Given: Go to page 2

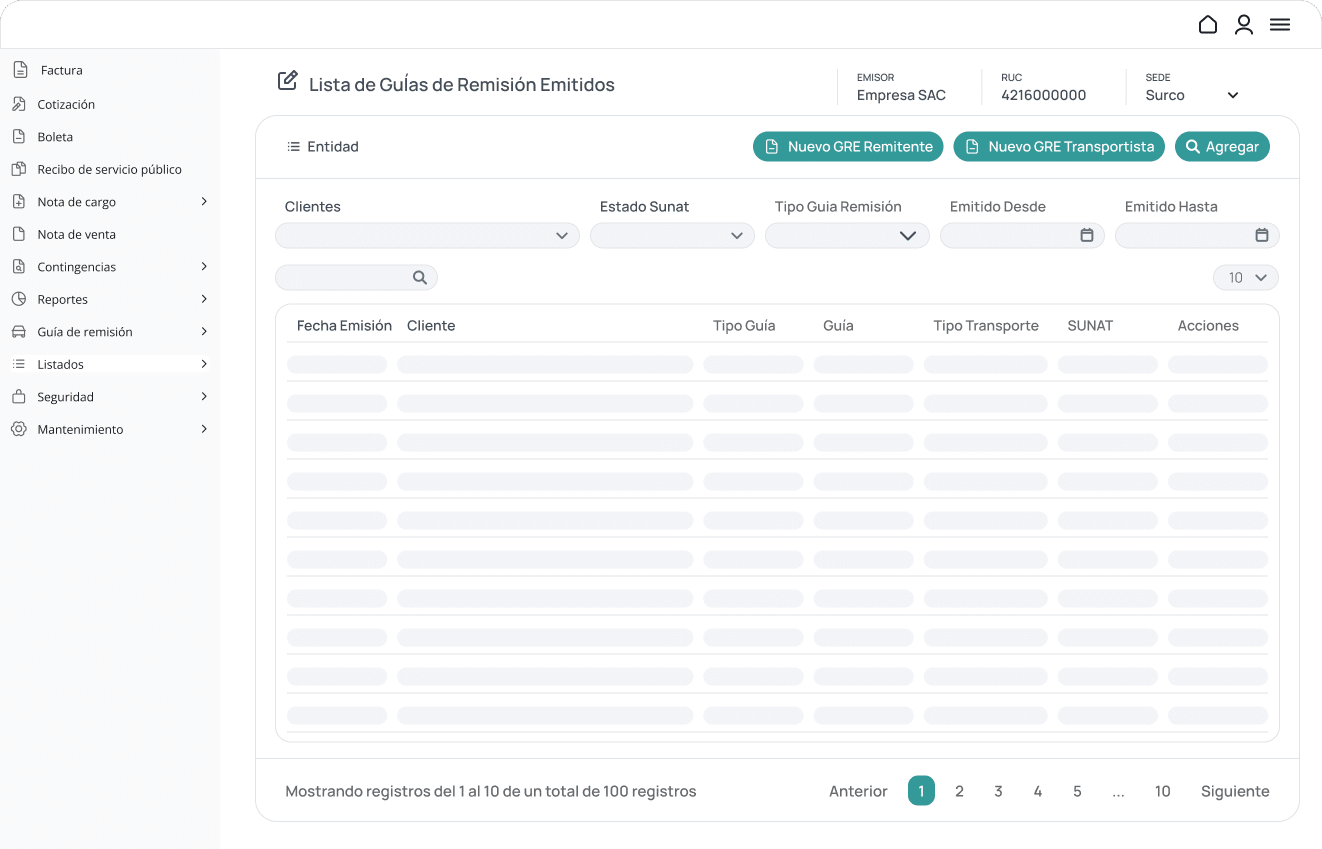Looking at the screenshot, I should 959,791.
